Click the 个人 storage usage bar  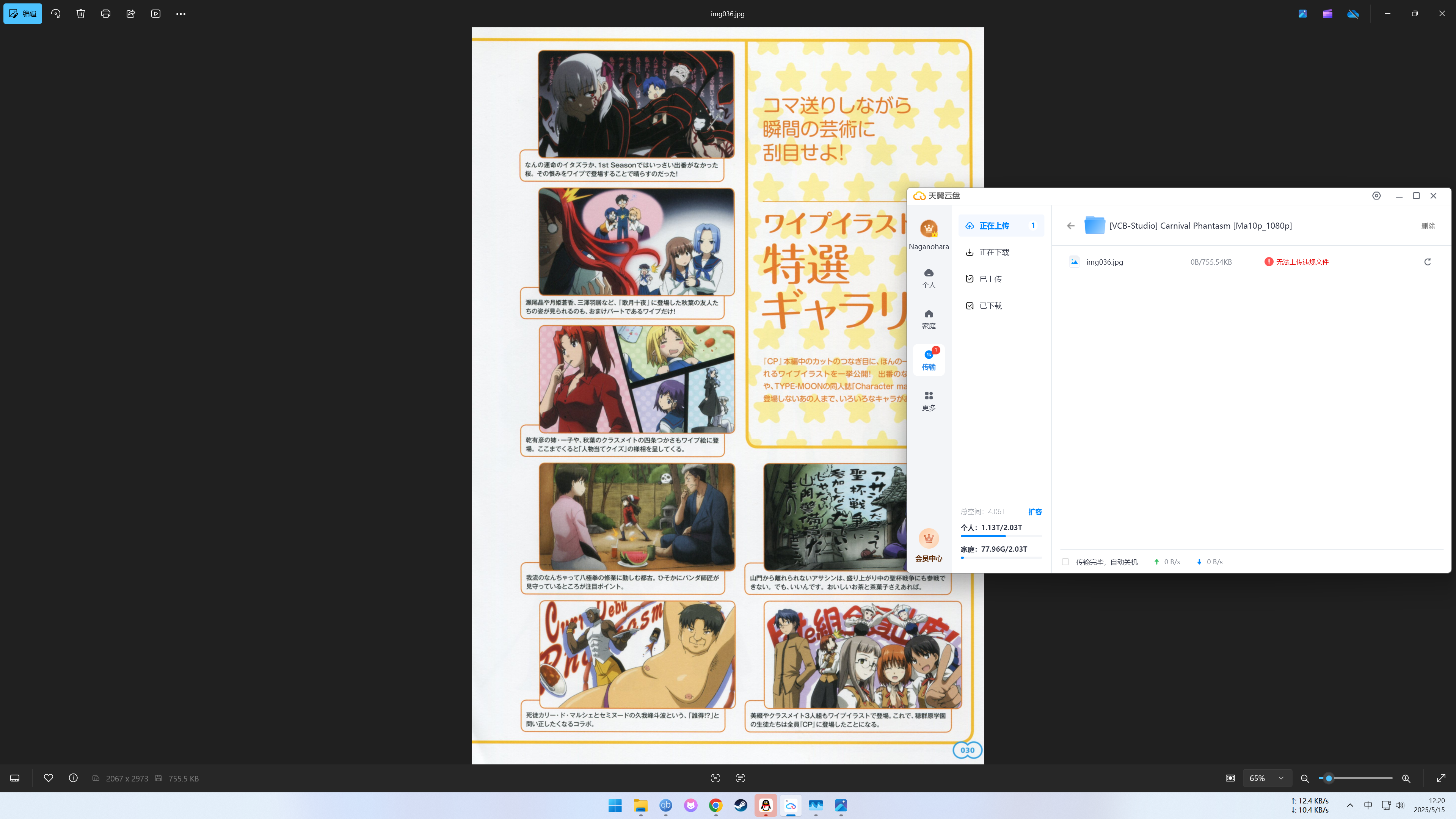(1001, 536)
